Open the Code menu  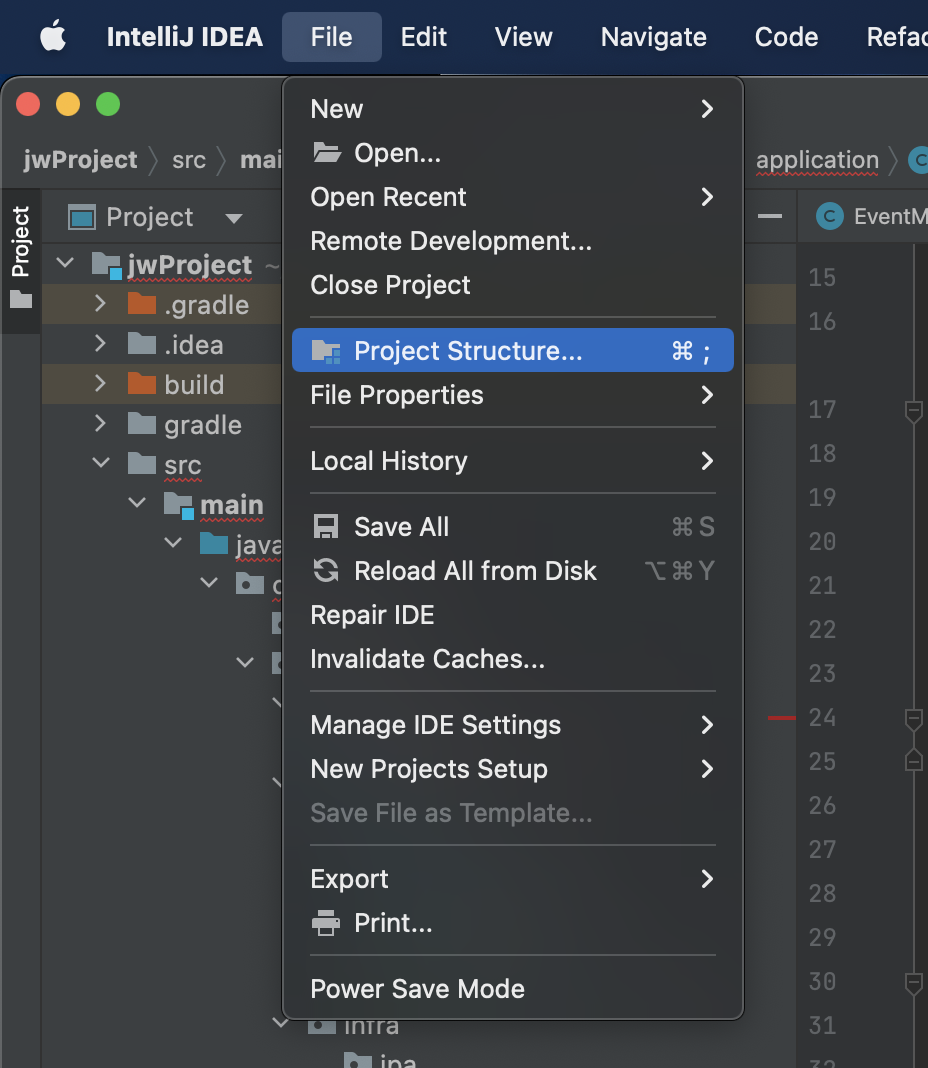786,37
